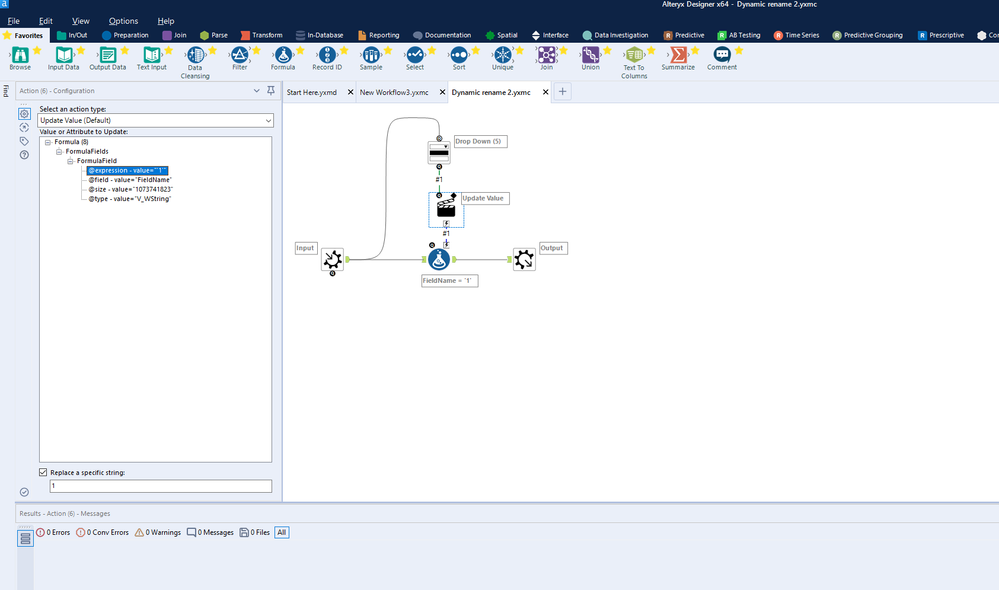The height and width of the screenshot is (590, 999).
Task: Close the New Workflow3.yxmc tab
Action: coord(442,92)
